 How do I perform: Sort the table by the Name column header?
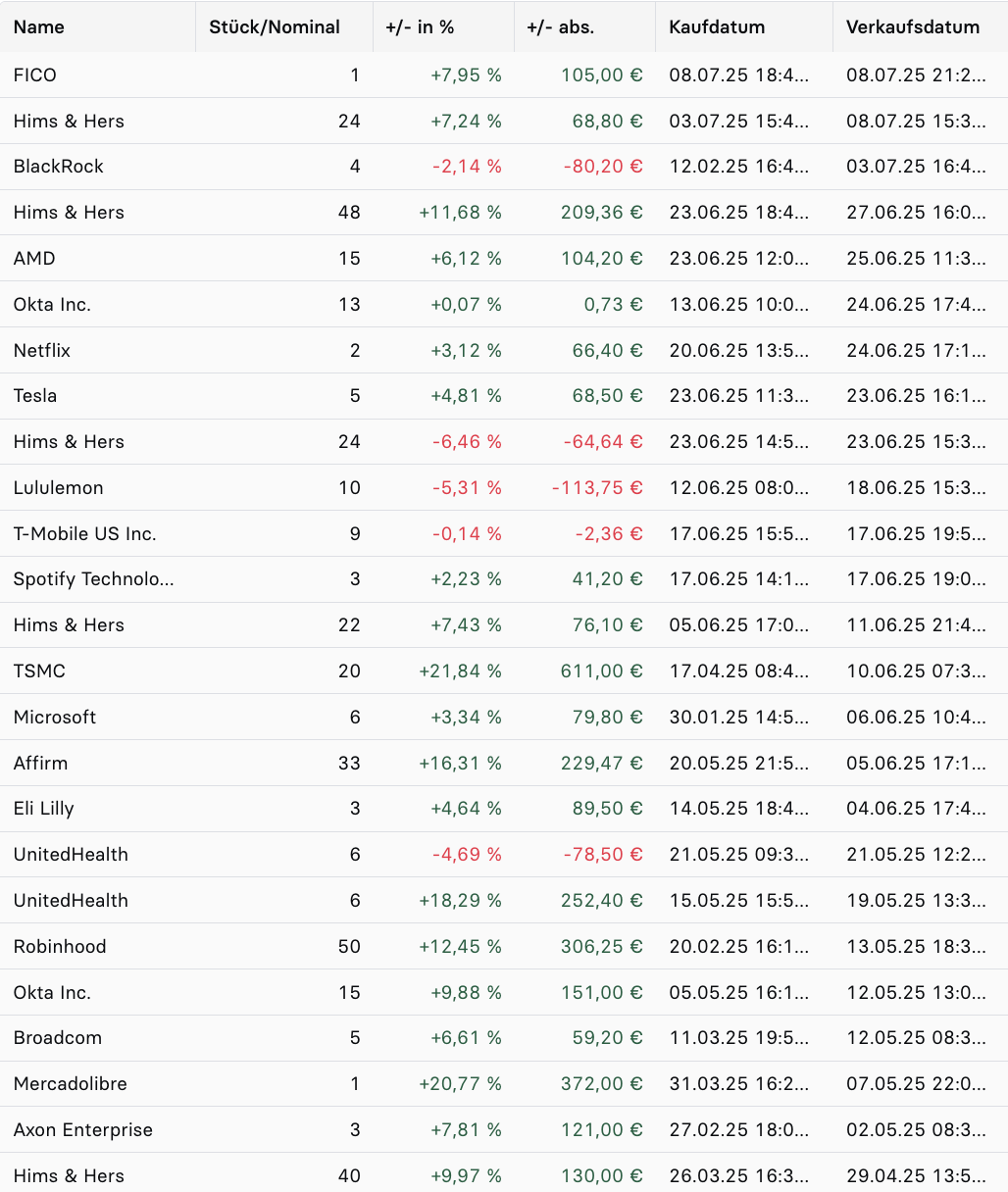click(x=38, y=26)
